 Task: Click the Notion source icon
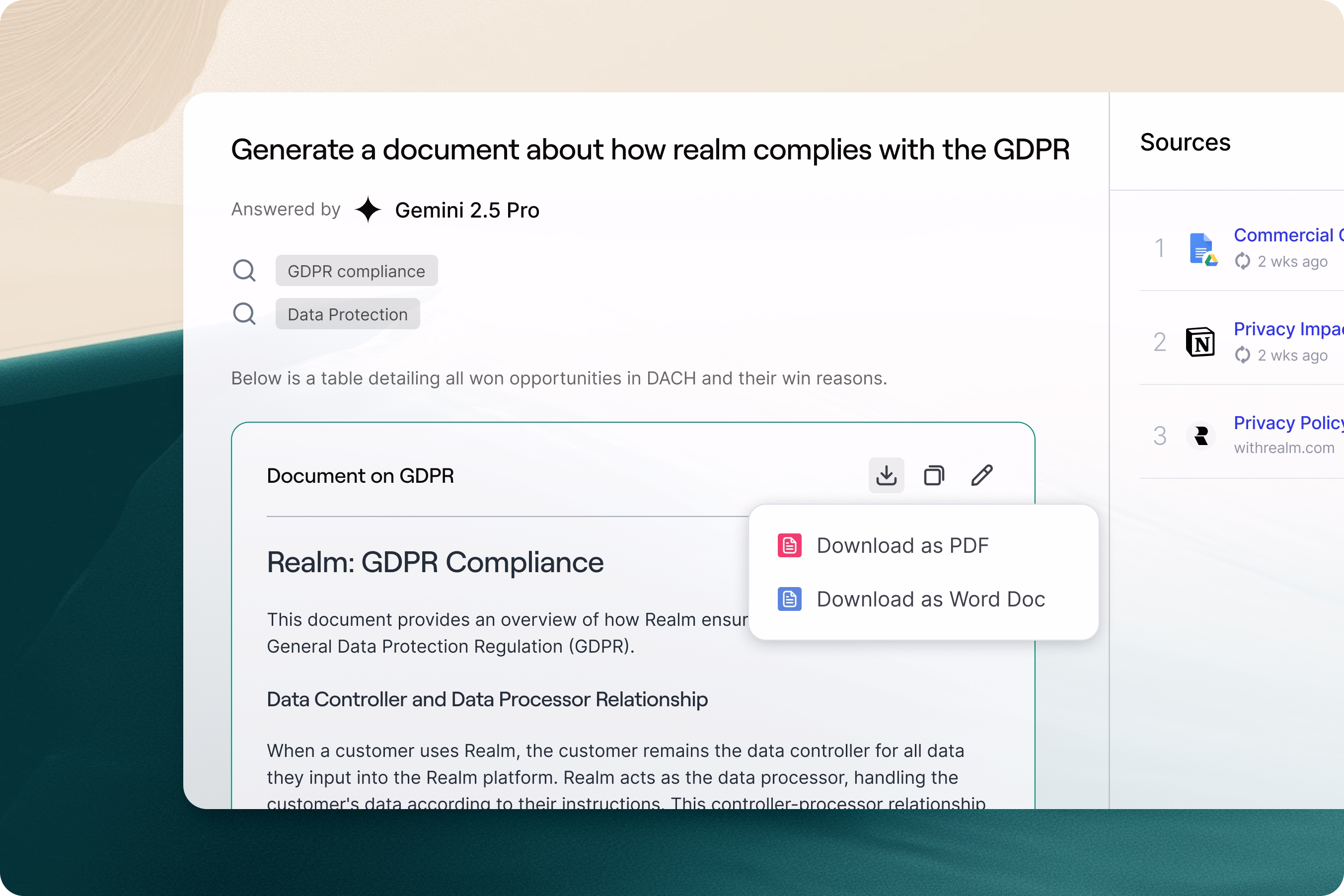pos(1200,342)
